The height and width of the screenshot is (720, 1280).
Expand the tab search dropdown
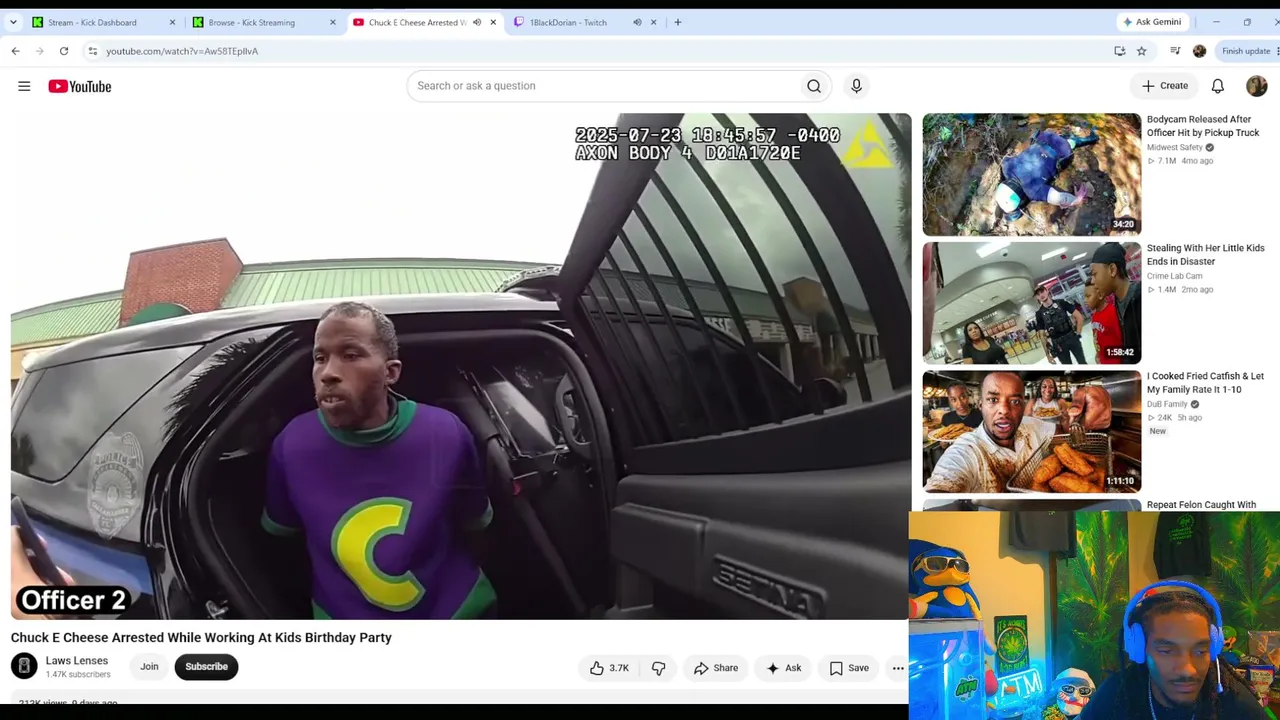tap(13, 22)
